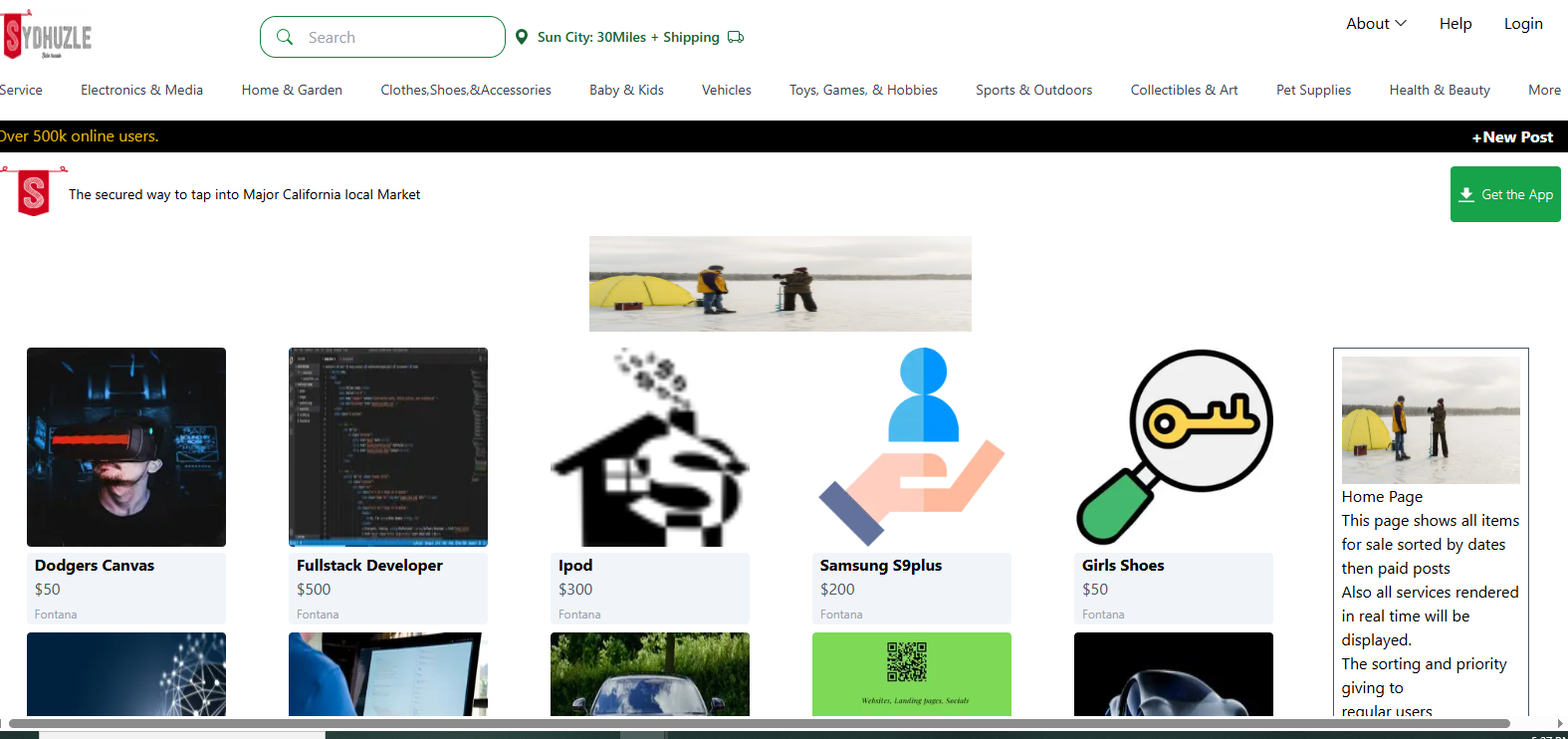Click the Help link
The image size is (1568, 739).
(x=1455, y=24)
